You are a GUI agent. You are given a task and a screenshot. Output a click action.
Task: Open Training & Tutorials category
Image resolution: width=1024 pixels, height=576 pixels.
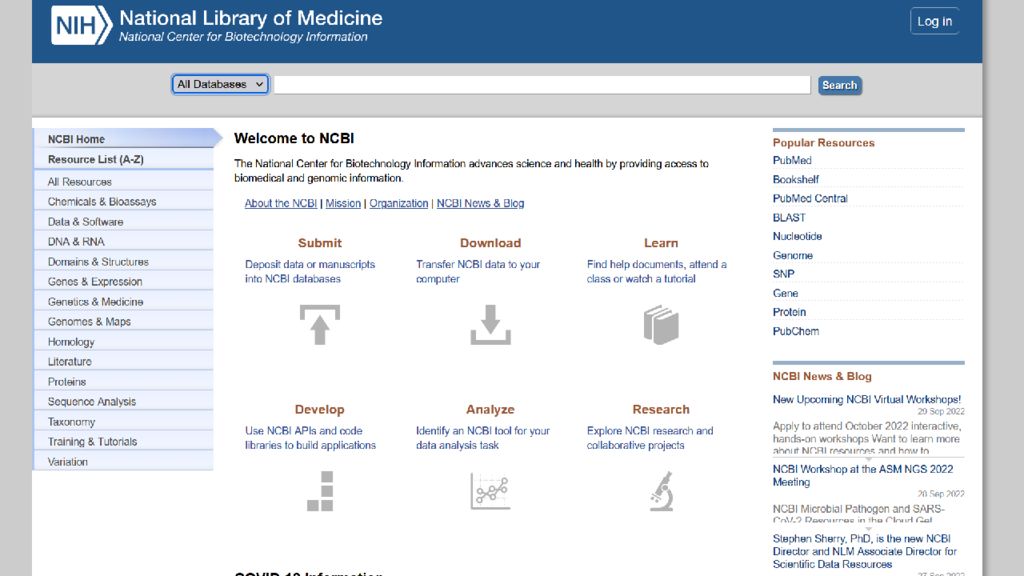(124, 441)
